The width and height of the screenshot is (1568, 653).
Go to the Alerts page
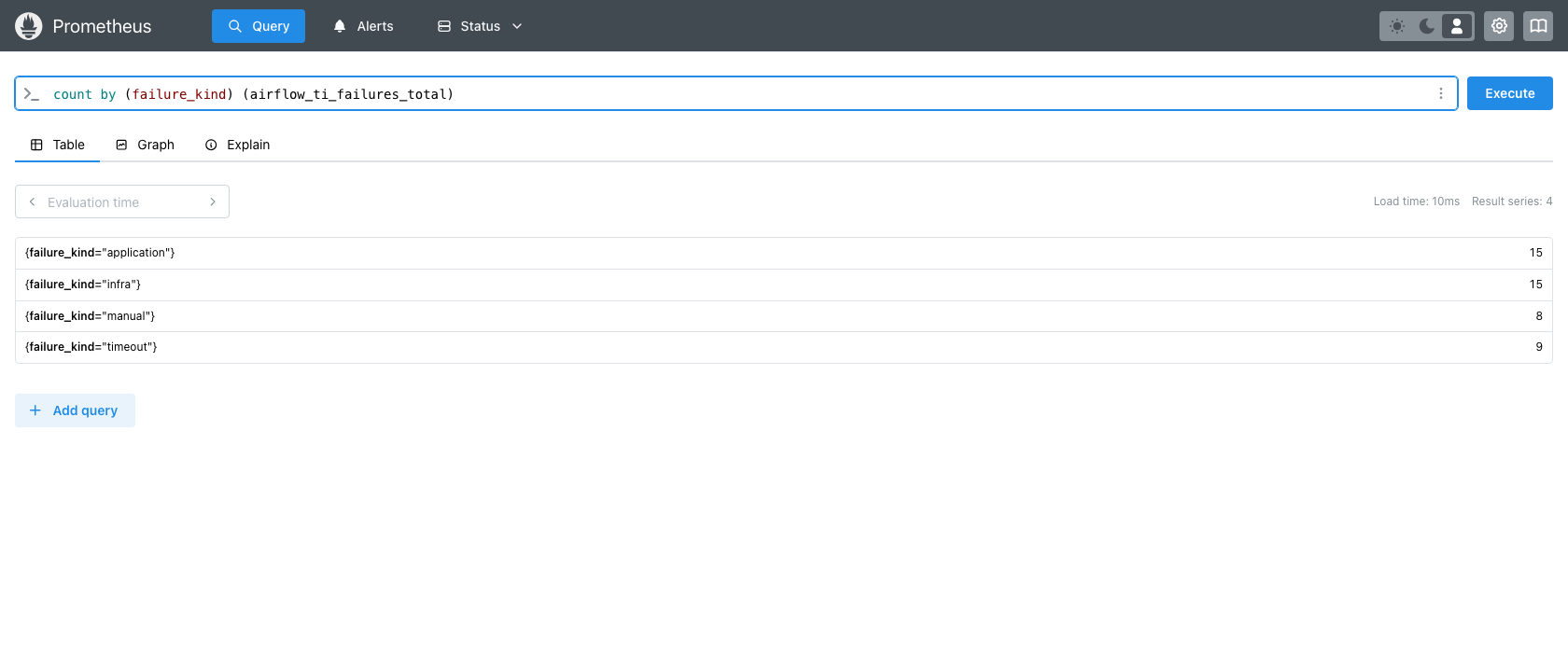point(363,26)
